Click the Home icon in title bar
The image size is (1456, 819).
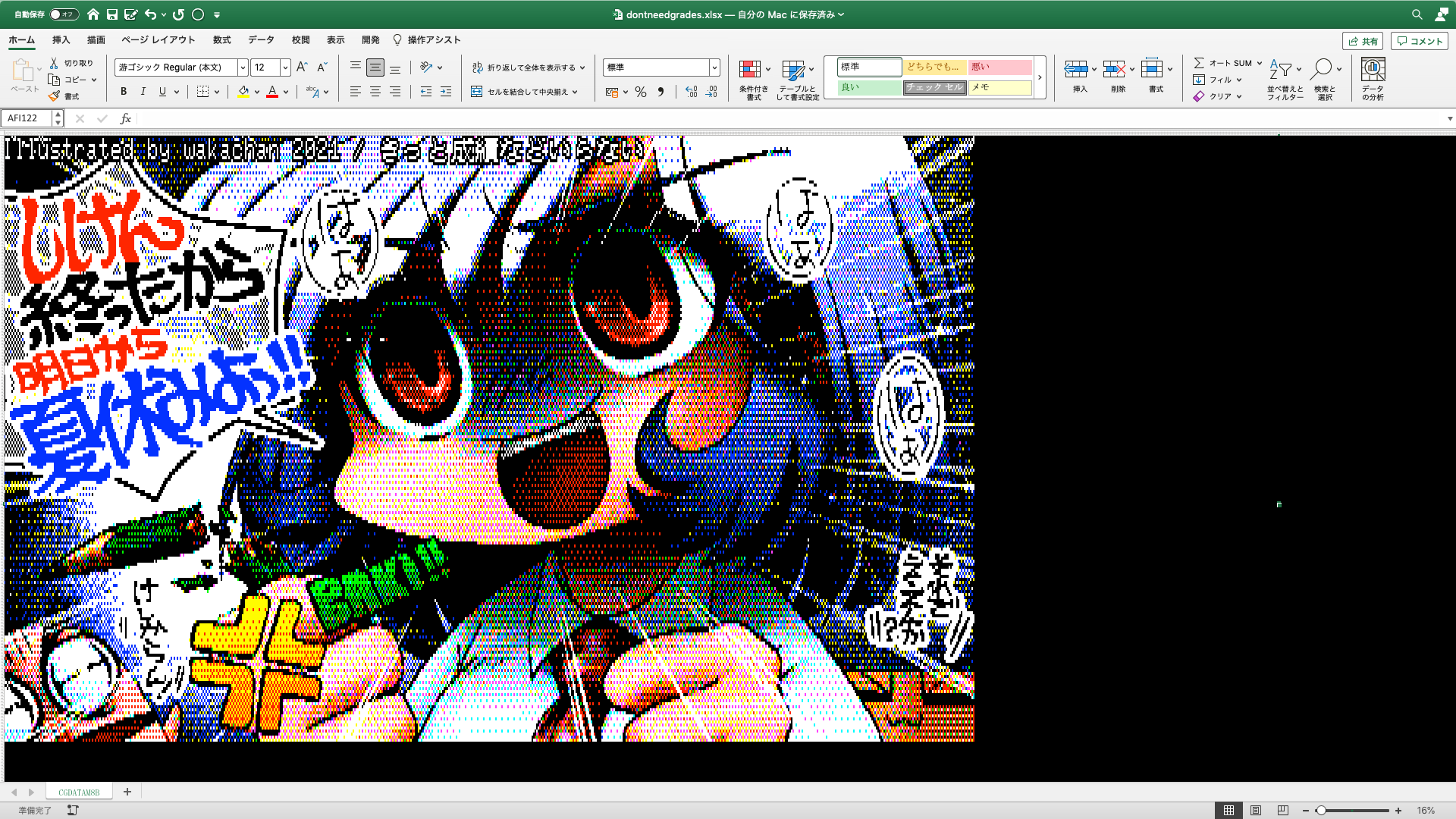pyautogui.click(x=93, y=14)
